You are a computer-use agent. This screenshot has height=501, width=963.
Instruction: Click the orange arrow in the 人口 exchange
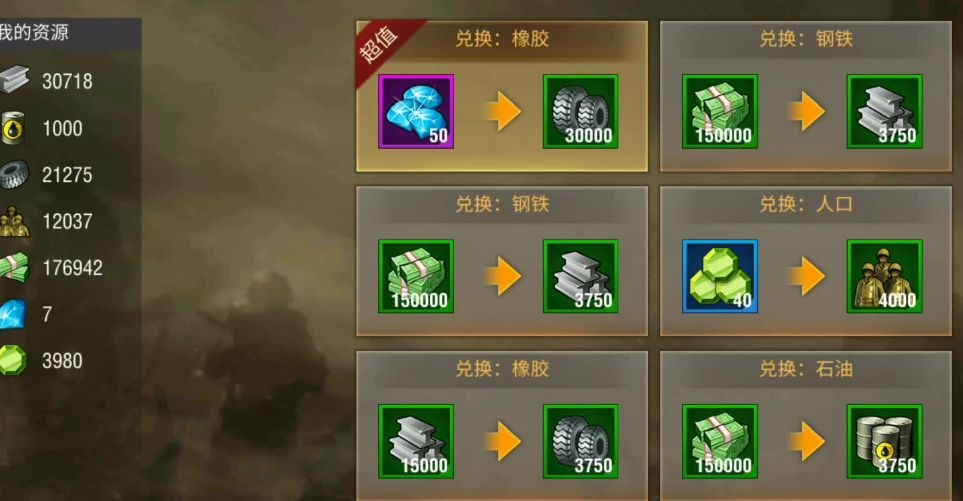[806, 276]
